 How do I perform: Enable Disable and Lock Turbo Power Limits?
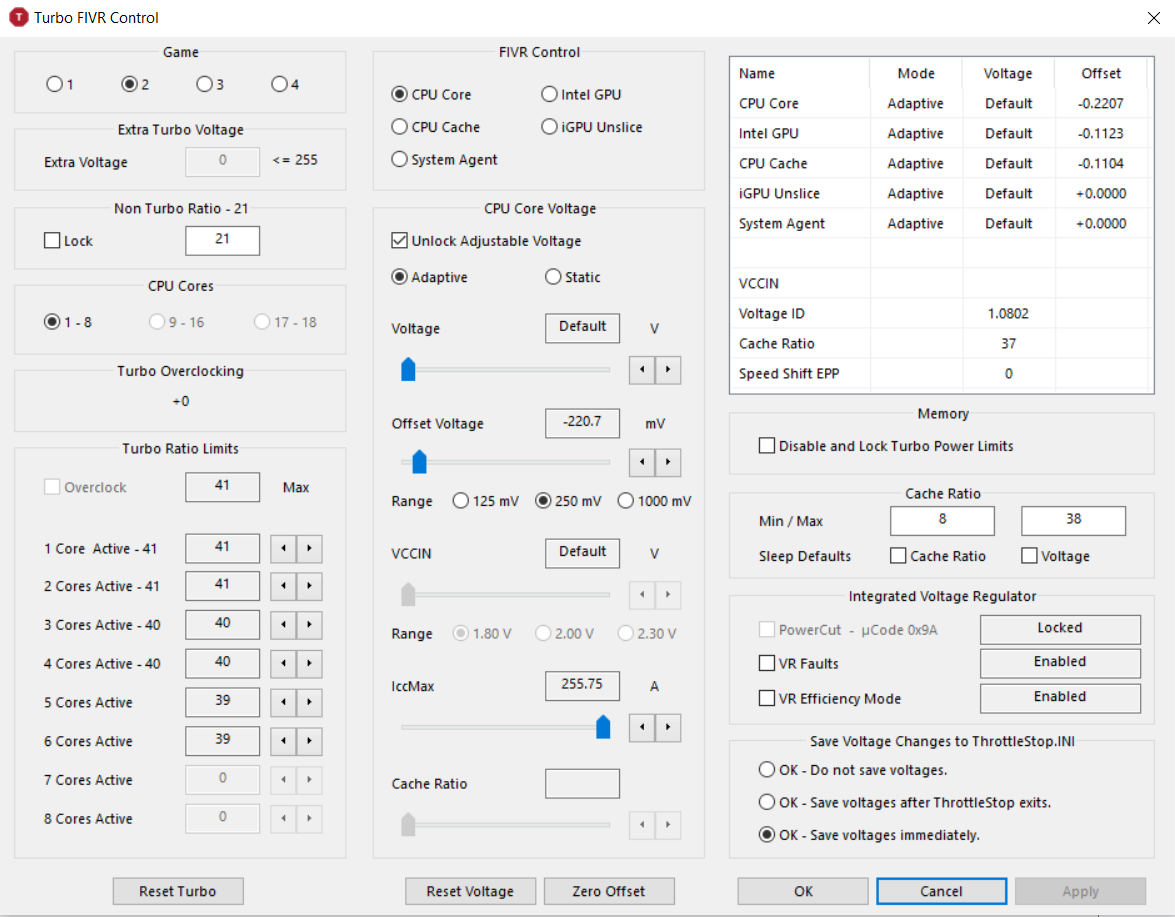[767, 446]
